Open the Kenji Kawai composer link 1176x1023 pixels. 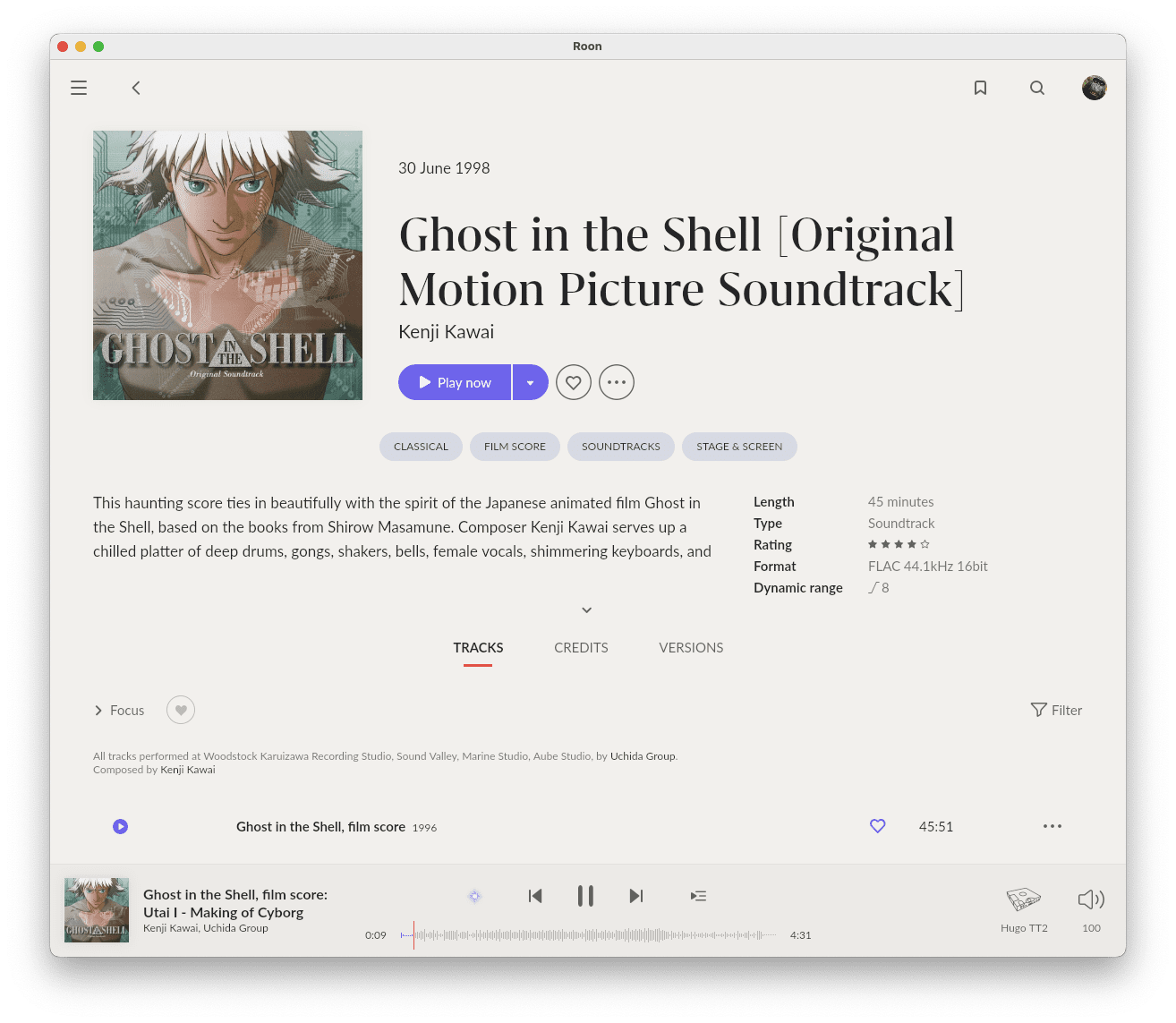click(188, 770)
